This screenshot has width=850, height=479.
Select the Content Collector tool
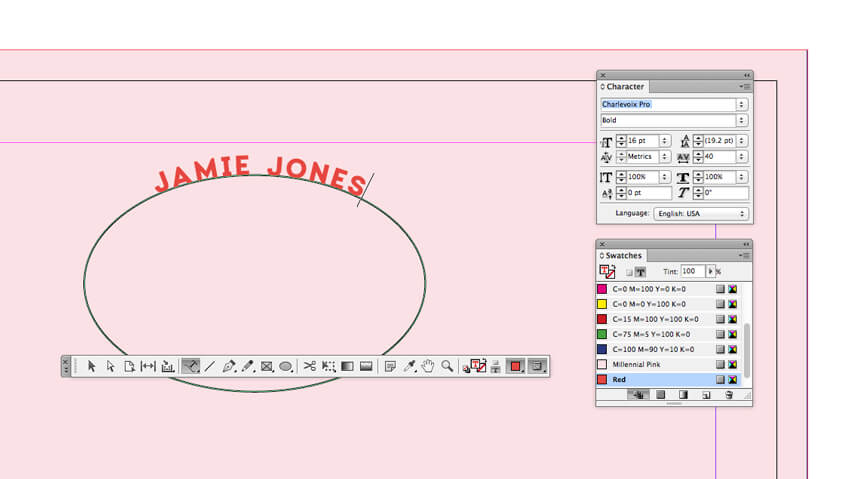pyautogui.click(x=168, y=366)
